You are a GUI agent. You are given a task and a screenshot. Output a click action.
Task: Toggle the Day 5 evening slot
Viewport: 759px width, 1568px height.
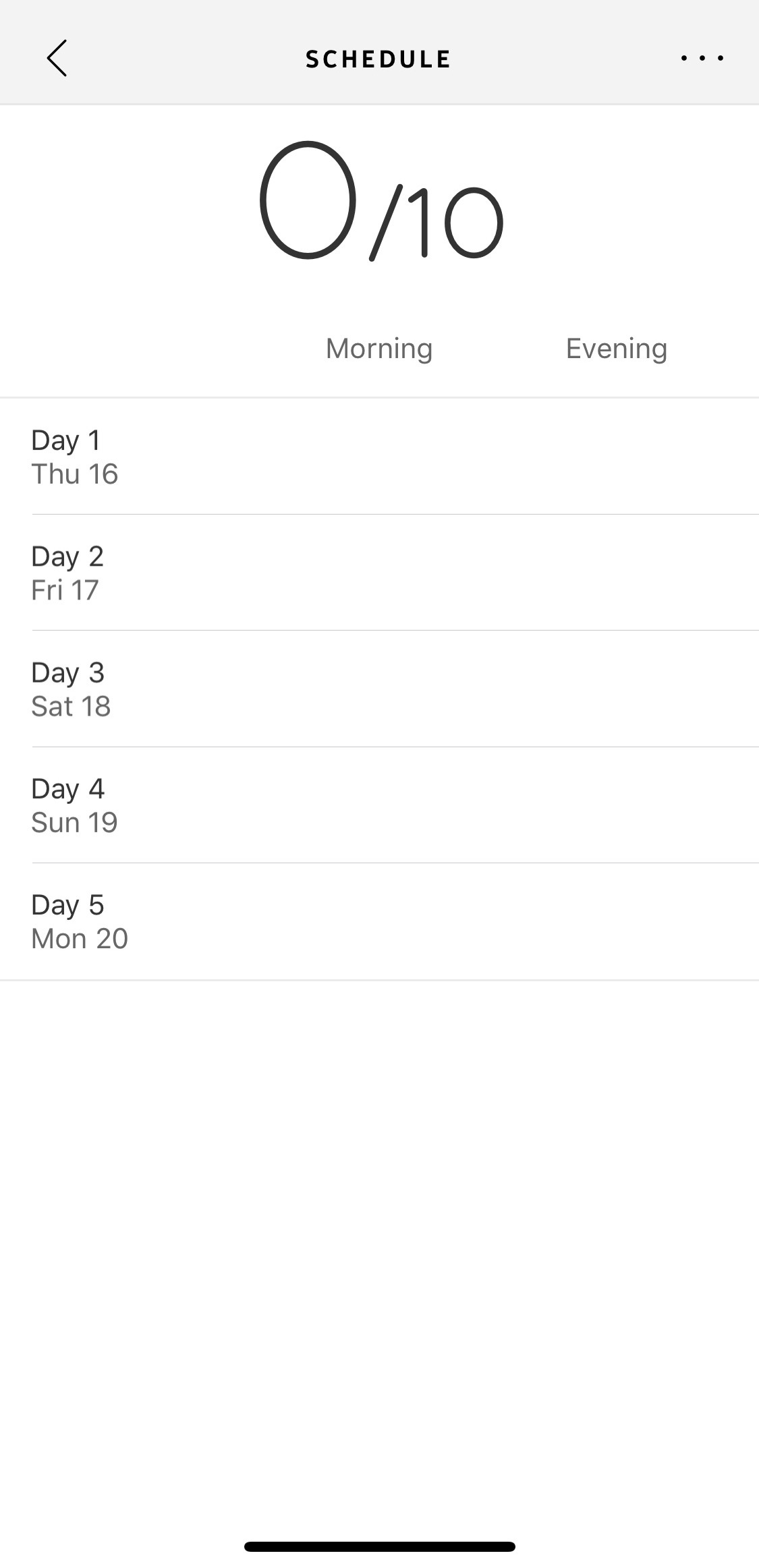coord(617,921)
